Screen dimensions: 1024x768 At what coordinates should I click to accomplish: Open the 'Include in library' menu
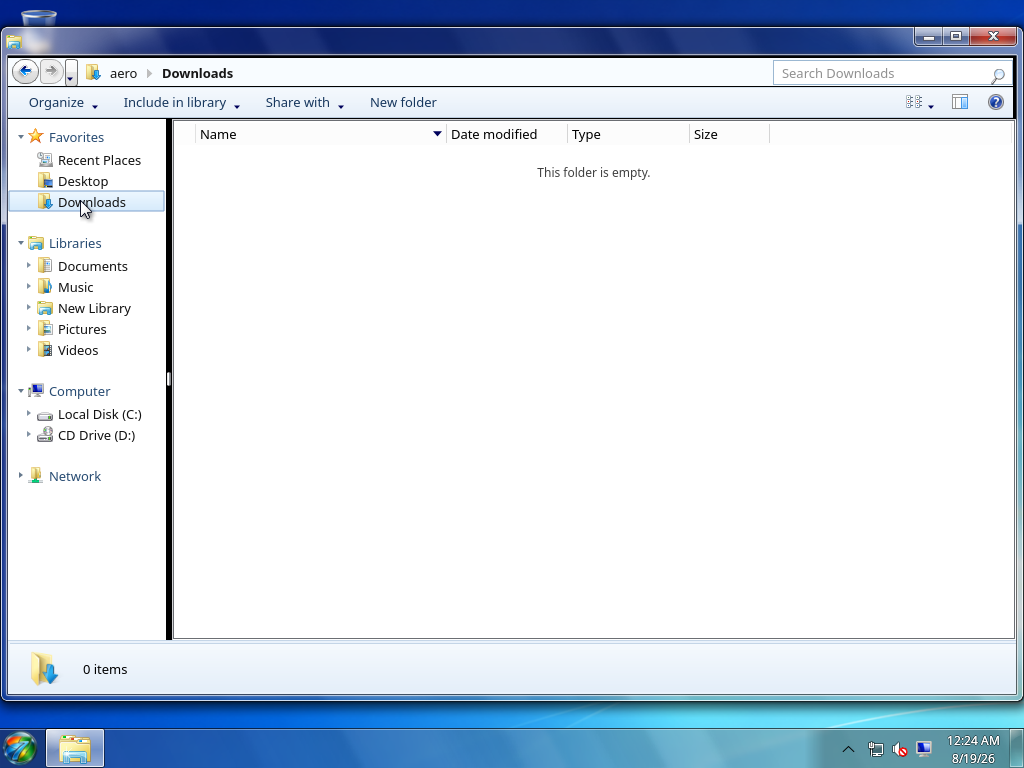(182, 103)
